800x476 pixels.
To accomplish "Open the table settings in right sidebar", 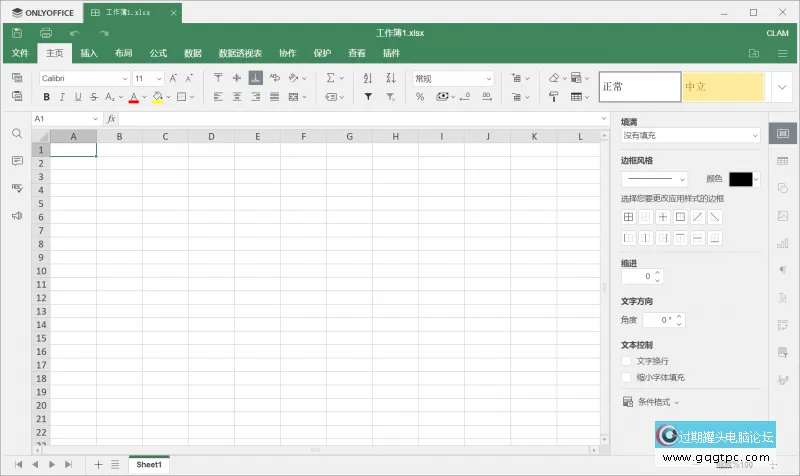I will (x=783, y=161).
